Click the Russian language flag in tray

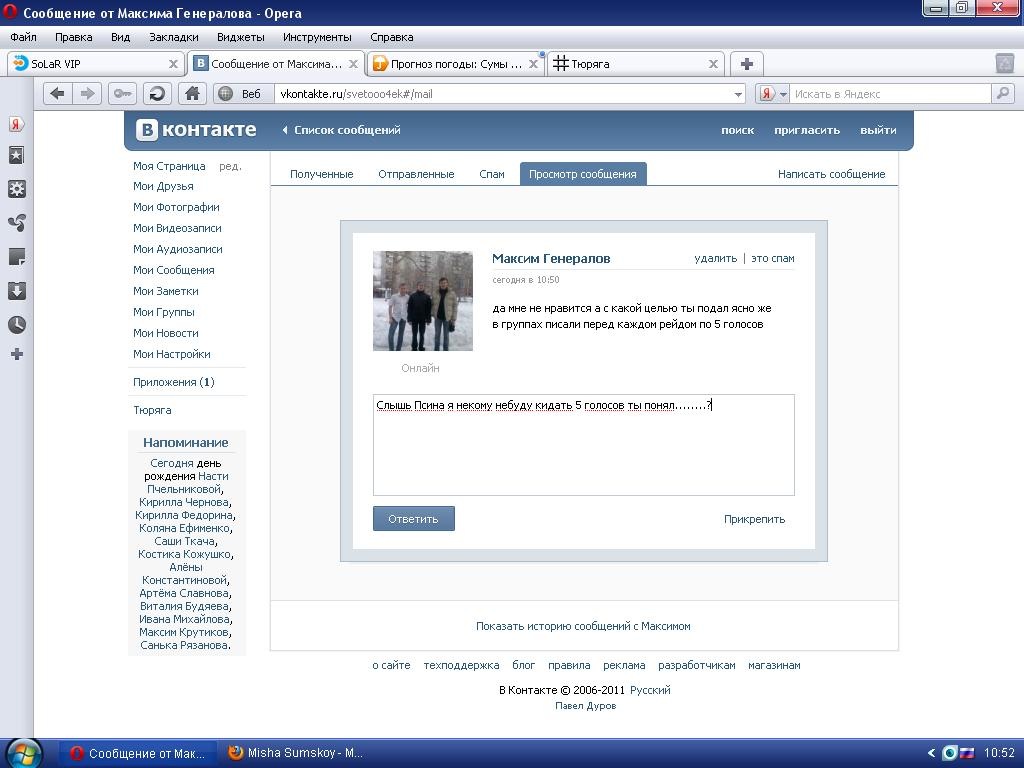pyautogui.click(x=967, y=753)
